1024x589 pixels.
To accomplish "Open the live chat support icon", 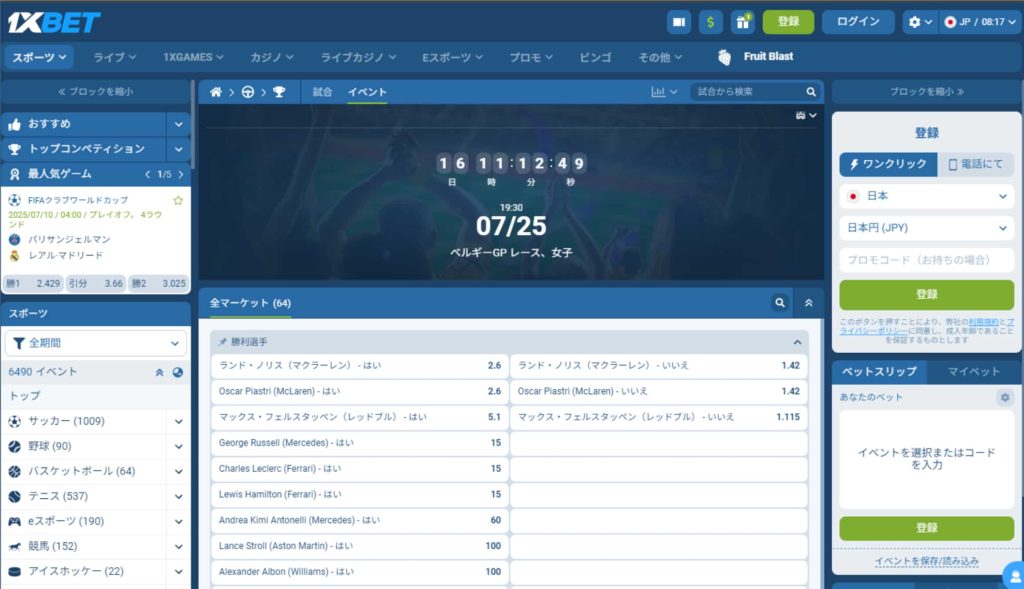I will point(1014,576).
